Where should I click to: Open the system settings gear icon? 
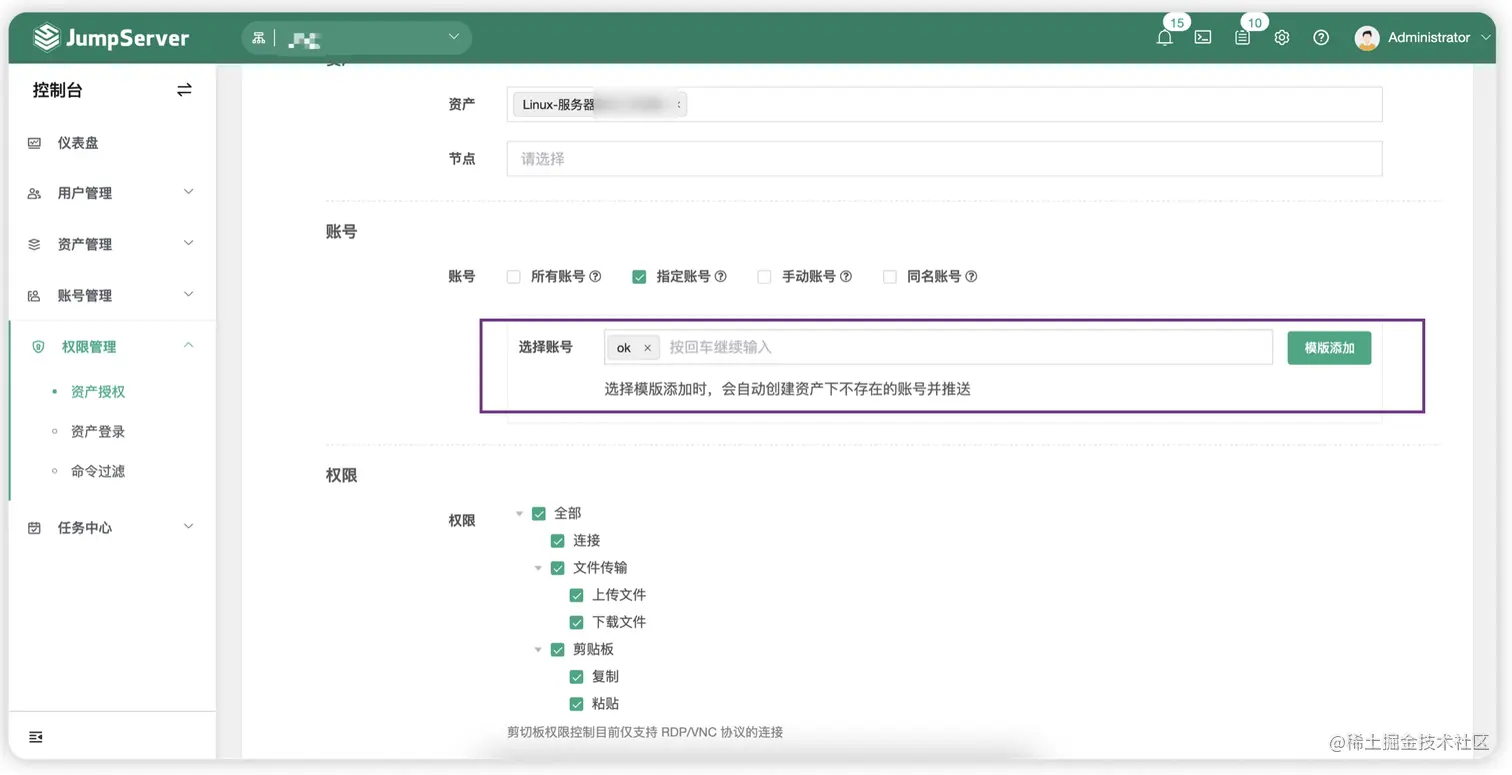pyautogui.click(x=1282, y=37)
